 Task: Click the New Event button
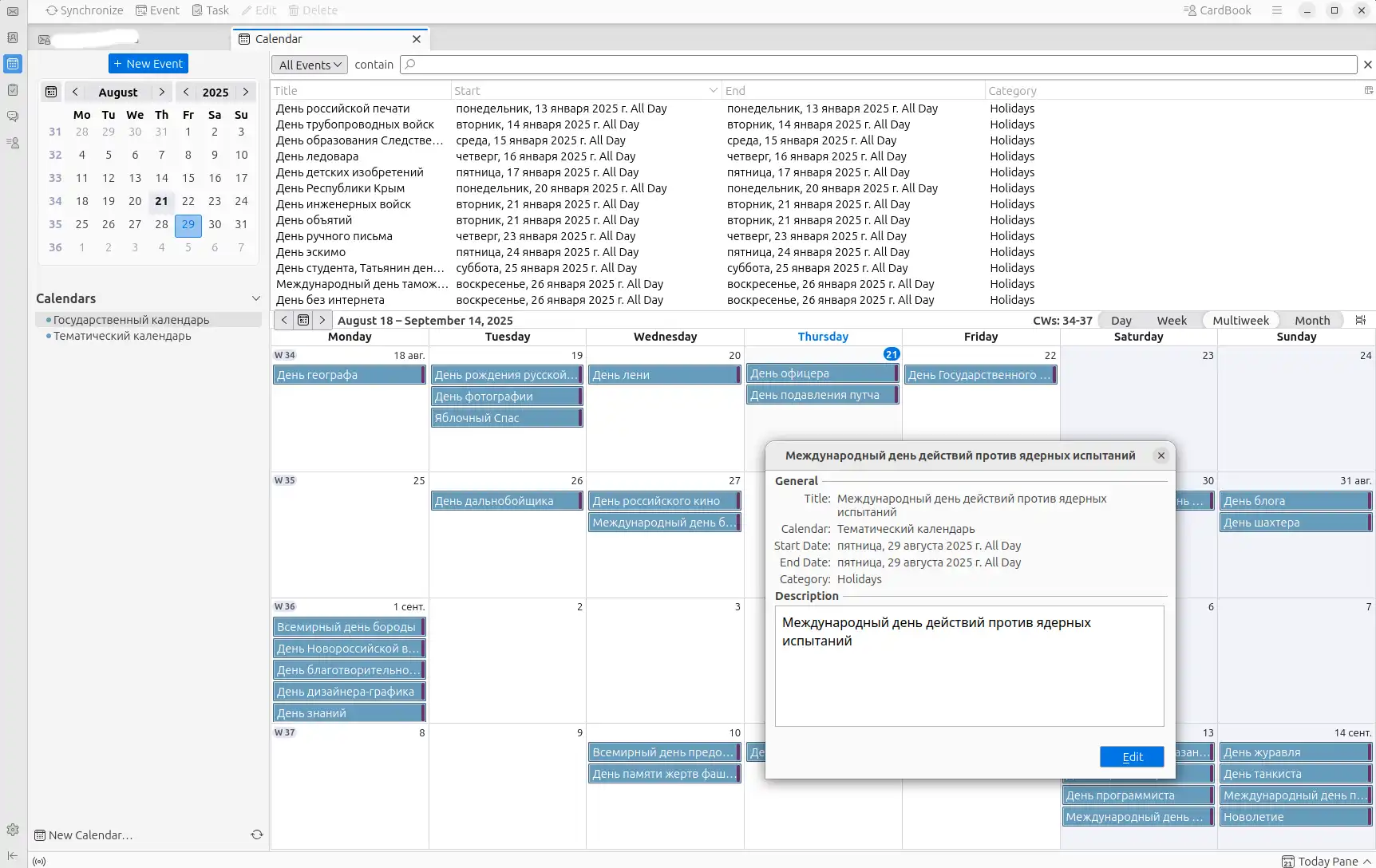(148, 64)
